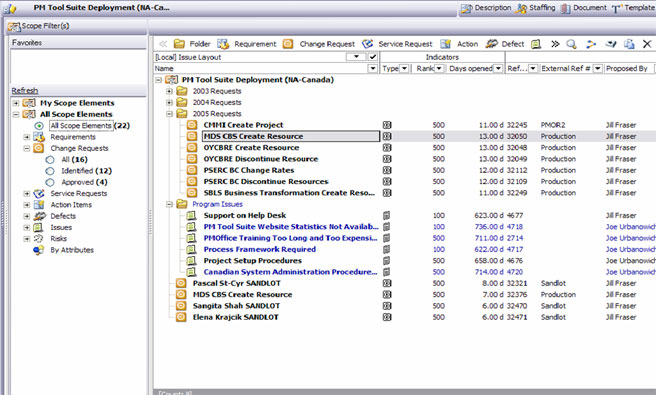Image resolution: width=656 pixels, height=395 pixels.
Task: Click the Risks icon in scope tree
Action: click(38, 239)
